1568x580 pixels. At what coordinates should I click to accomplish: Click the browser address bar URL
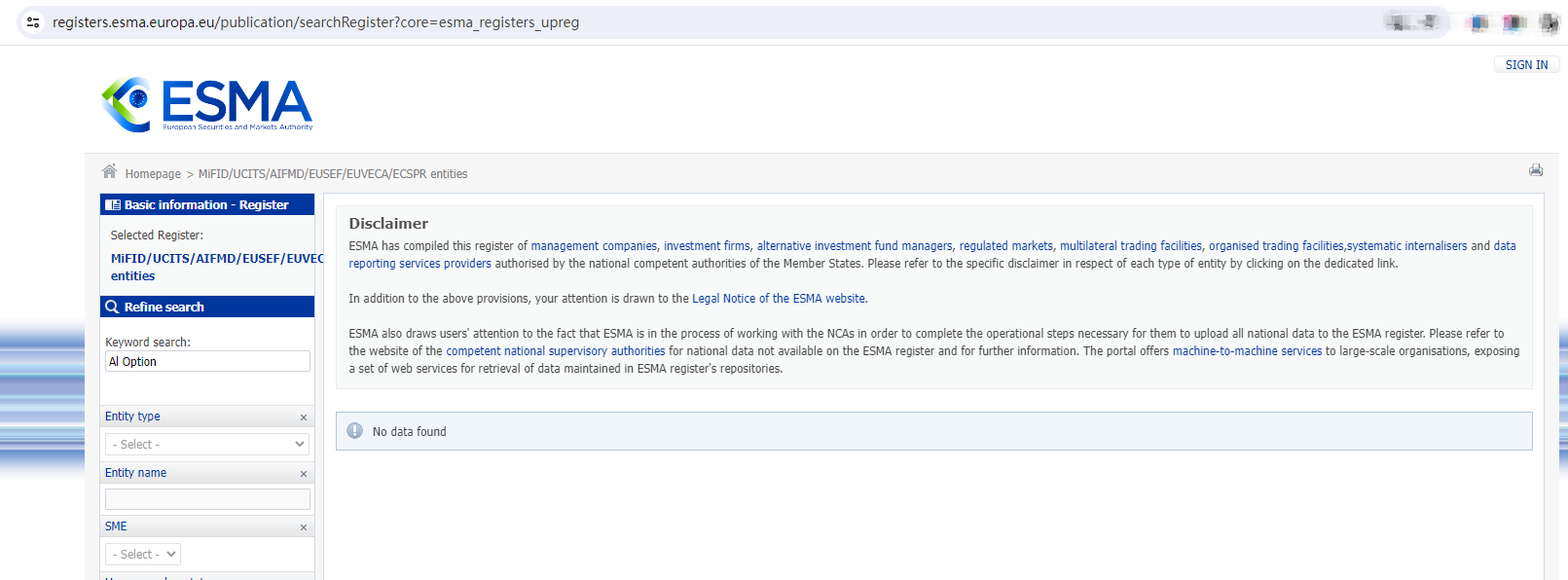[x=315, y=22]
